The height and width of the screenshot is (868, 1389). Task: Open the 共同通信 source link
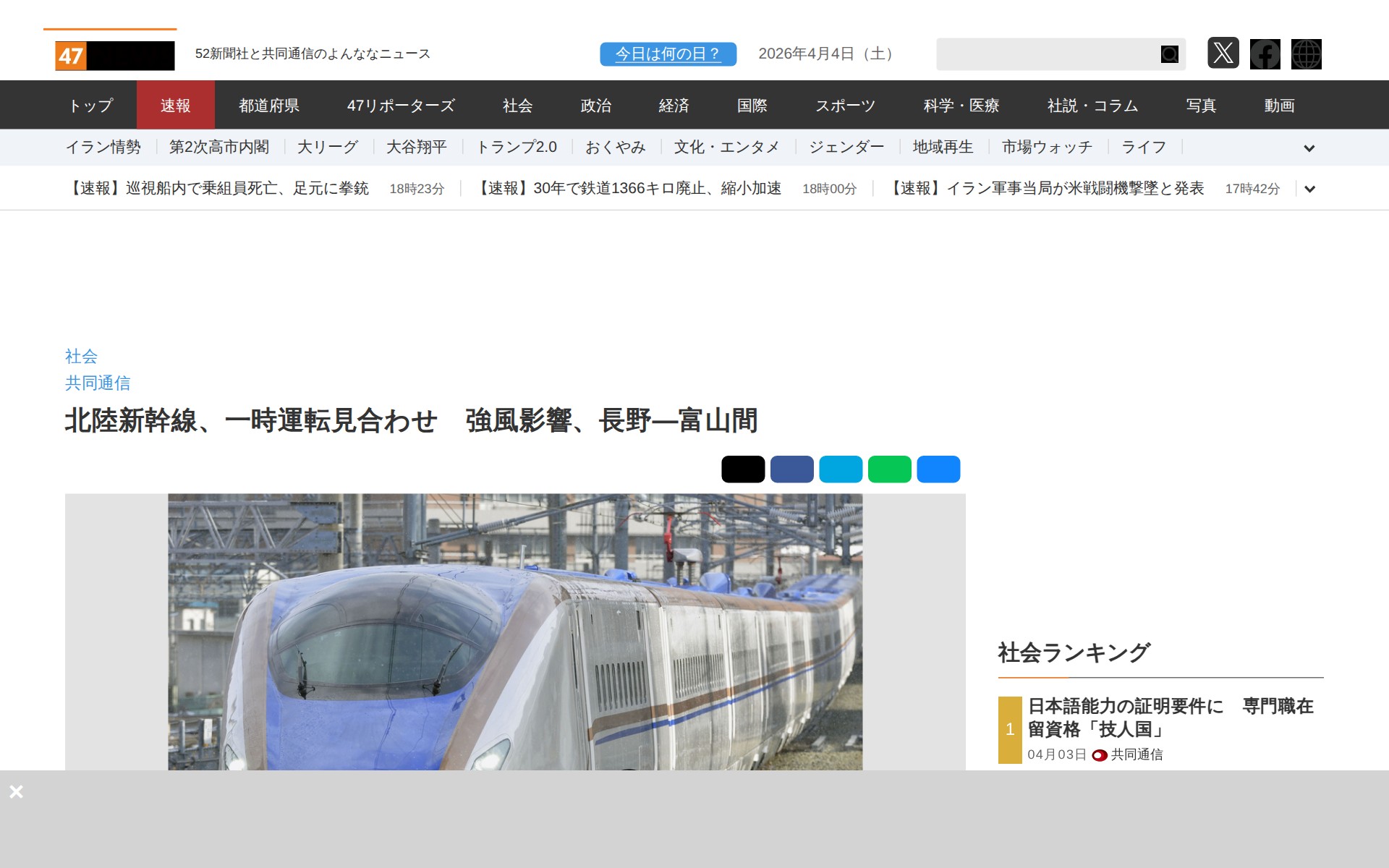98,383
